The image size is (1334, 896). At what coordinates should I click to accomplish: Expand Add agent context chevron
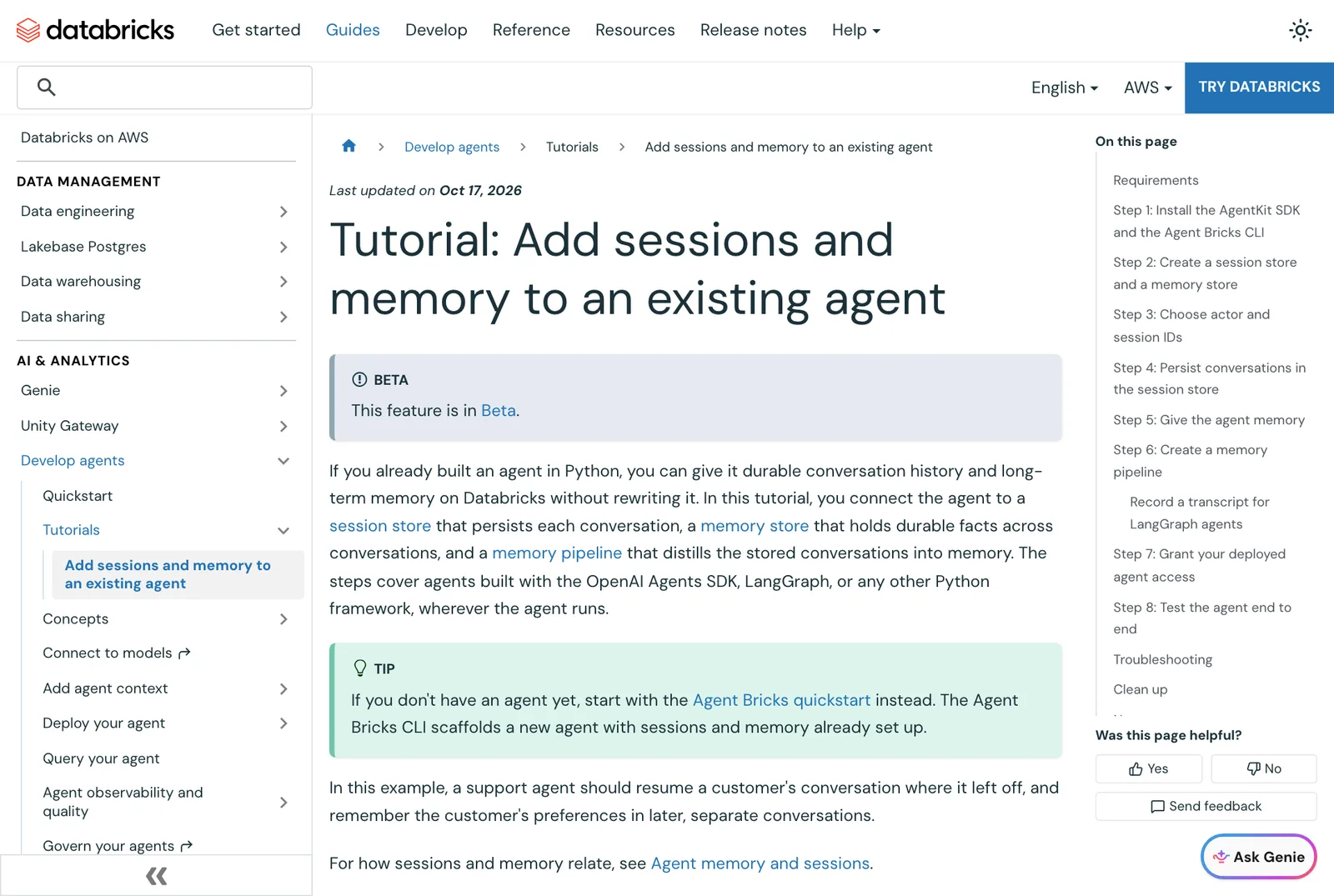point(283,688)
